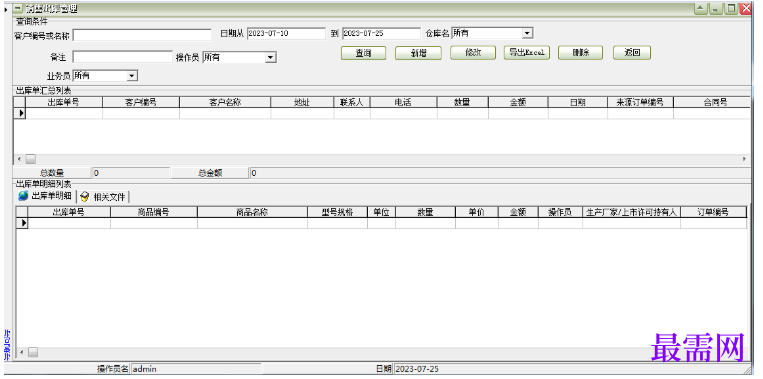Click the 地址 column header

tap(302, 102)
